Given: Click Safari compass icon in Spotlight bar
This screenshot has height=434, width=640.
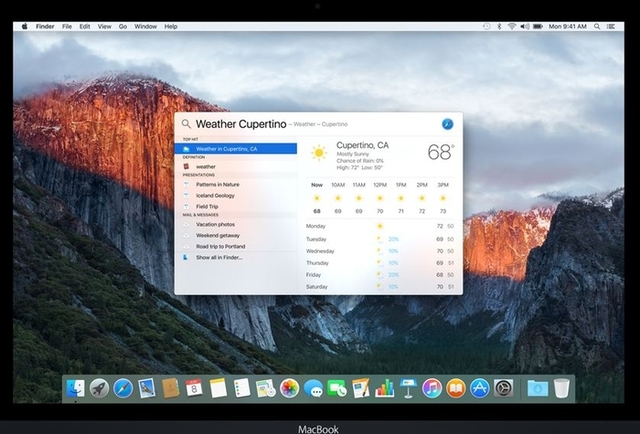Looking at the screenshot, I should (x=447, y=124).
